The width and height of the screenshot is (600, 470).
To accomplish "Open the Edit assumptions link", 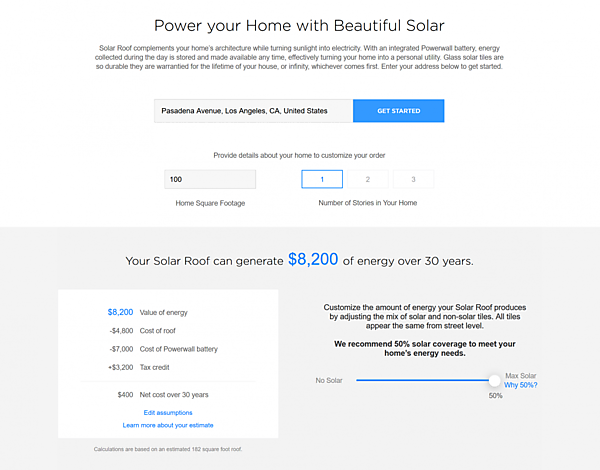I will [x=168, y=412].
